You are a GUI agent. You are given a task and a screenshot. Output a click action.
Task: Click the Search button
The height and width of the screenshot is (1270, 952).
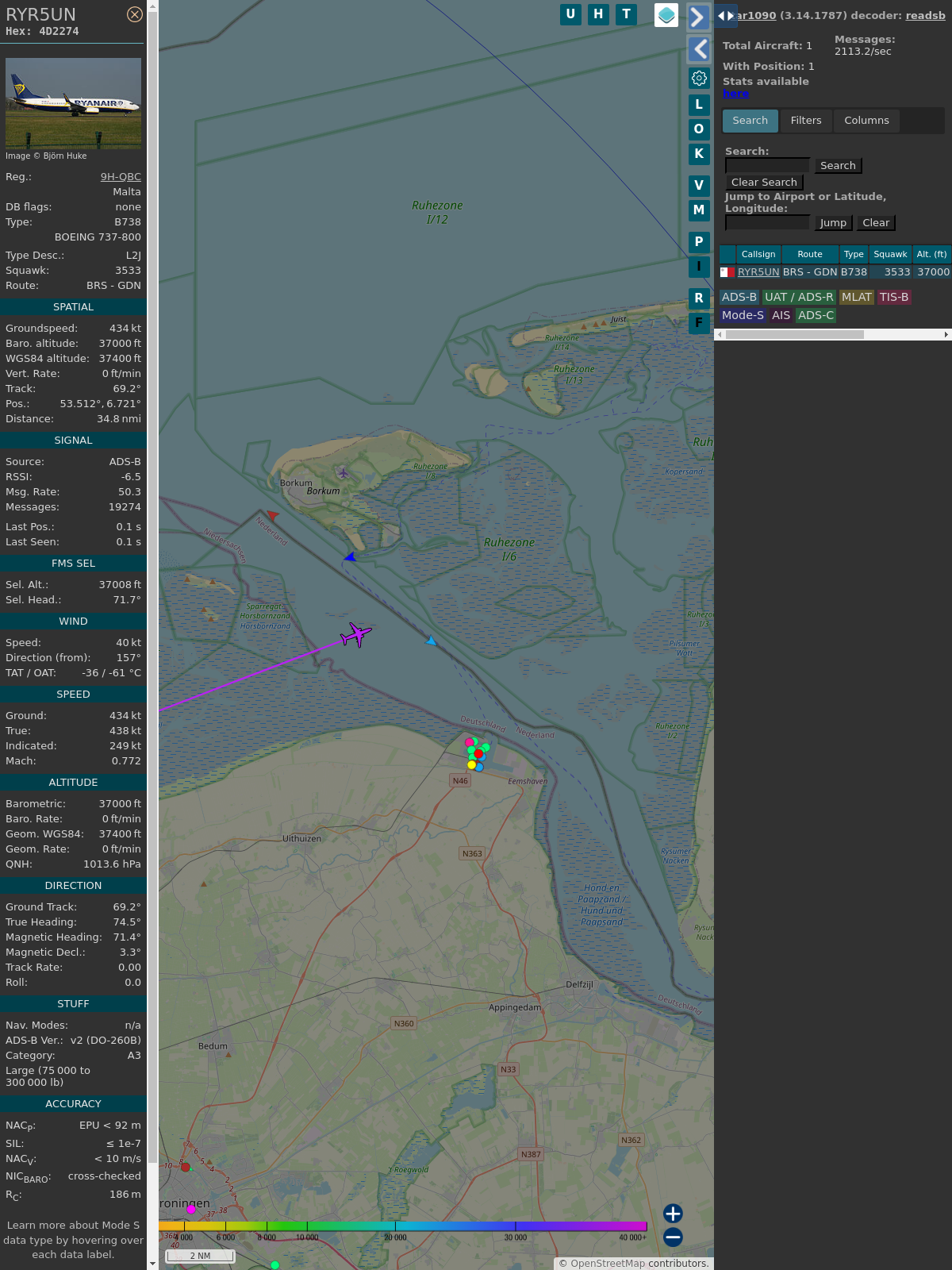tap(838, 166)
